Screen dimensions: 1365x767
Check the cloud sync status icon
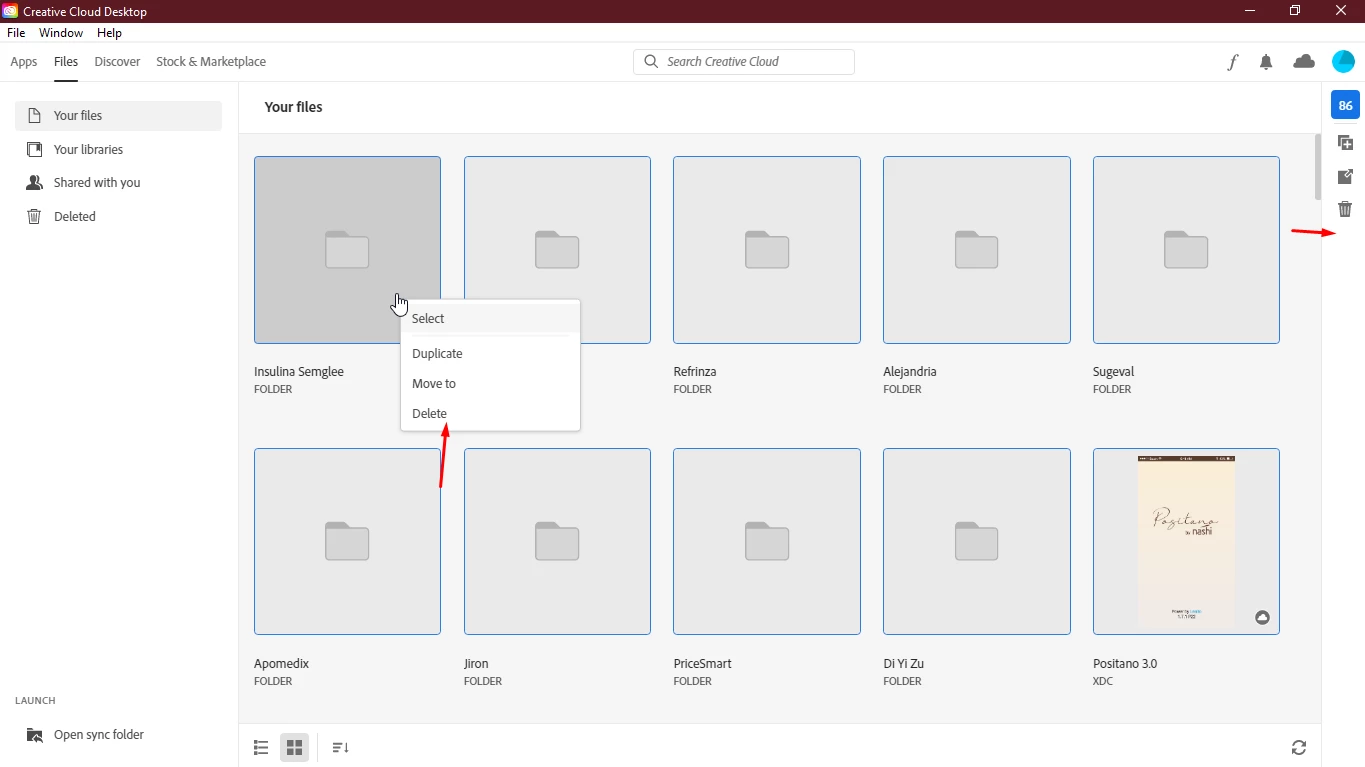click(1304, 62)
